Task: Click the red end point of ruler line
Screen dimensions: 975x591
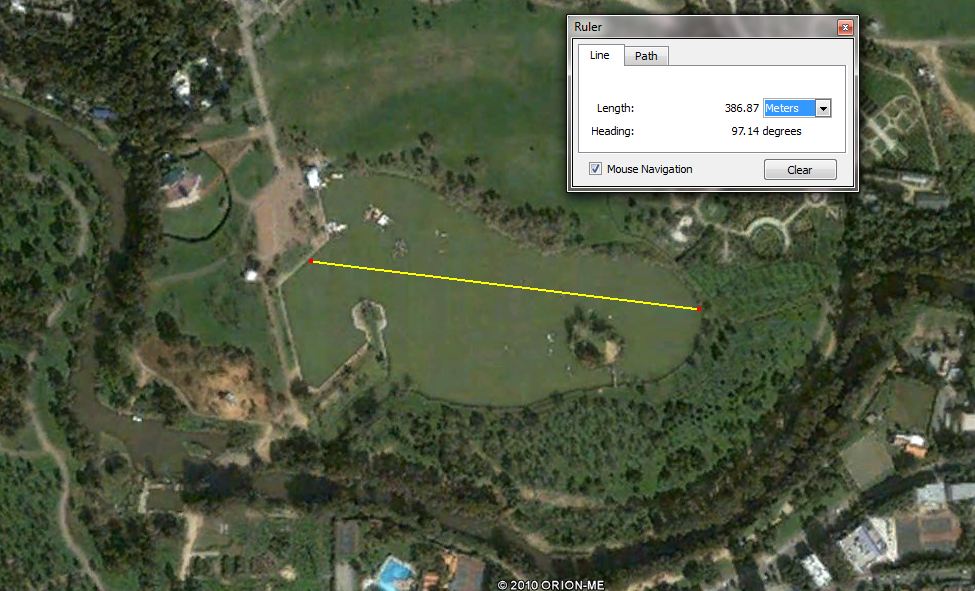Action: click(699, 309)
